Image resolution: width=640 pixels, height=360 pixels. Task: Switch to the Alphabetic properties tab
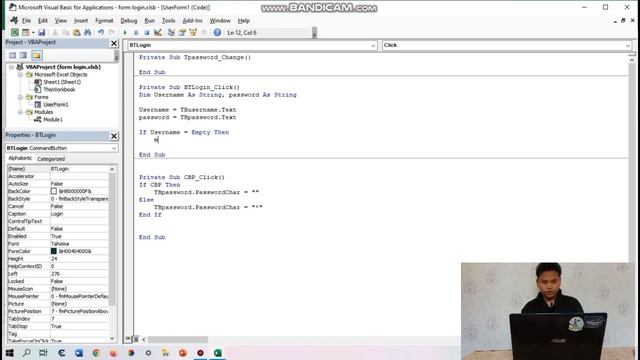20,158
